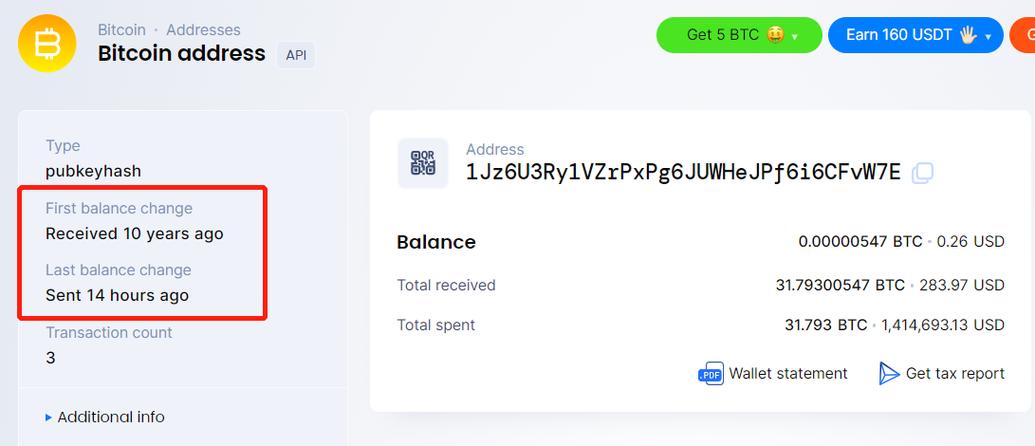Open the Get 5 BTC dropdown arrow
The width and height of the screenshot is (1035, 446).
point(795,37)
